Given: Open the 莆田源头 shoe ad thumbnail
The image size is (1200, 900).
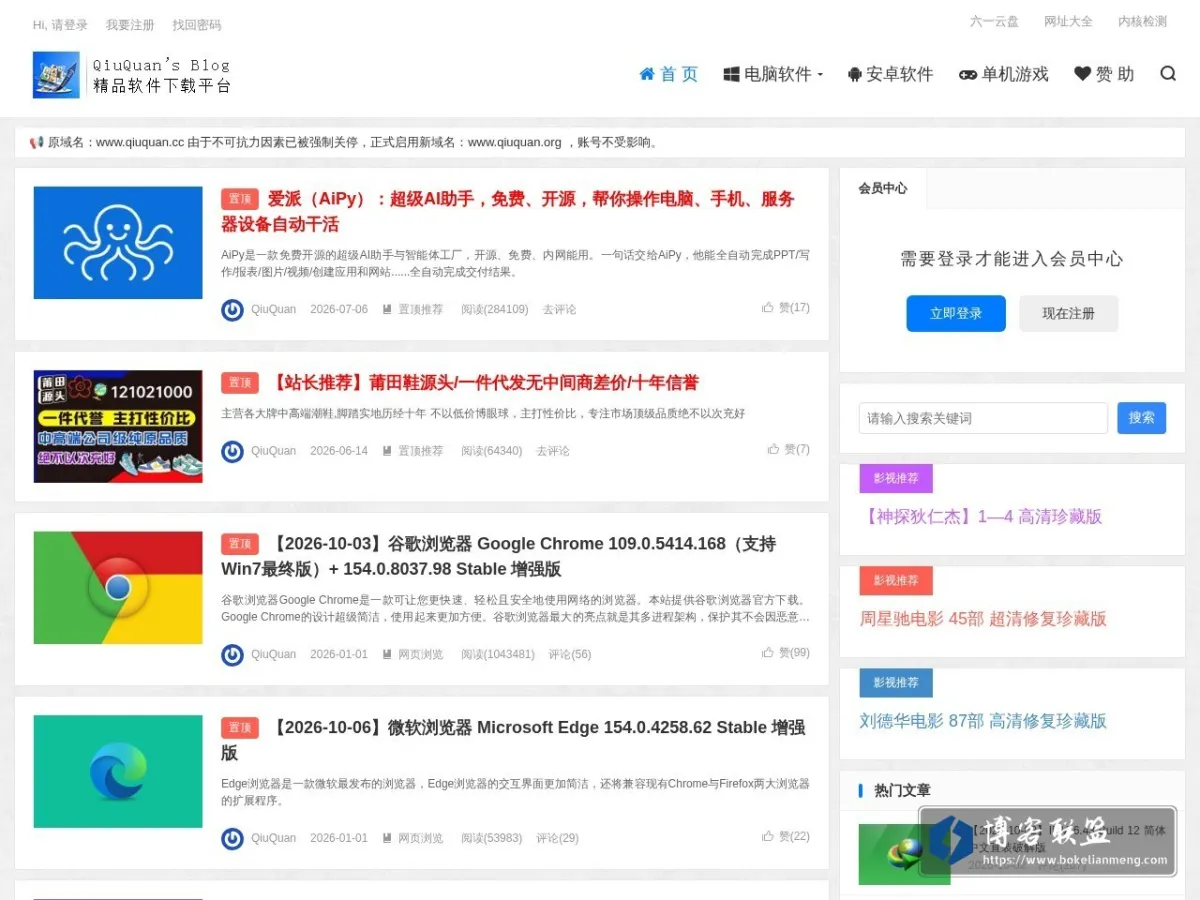Looking at the screenshot, I should point(118,427).
